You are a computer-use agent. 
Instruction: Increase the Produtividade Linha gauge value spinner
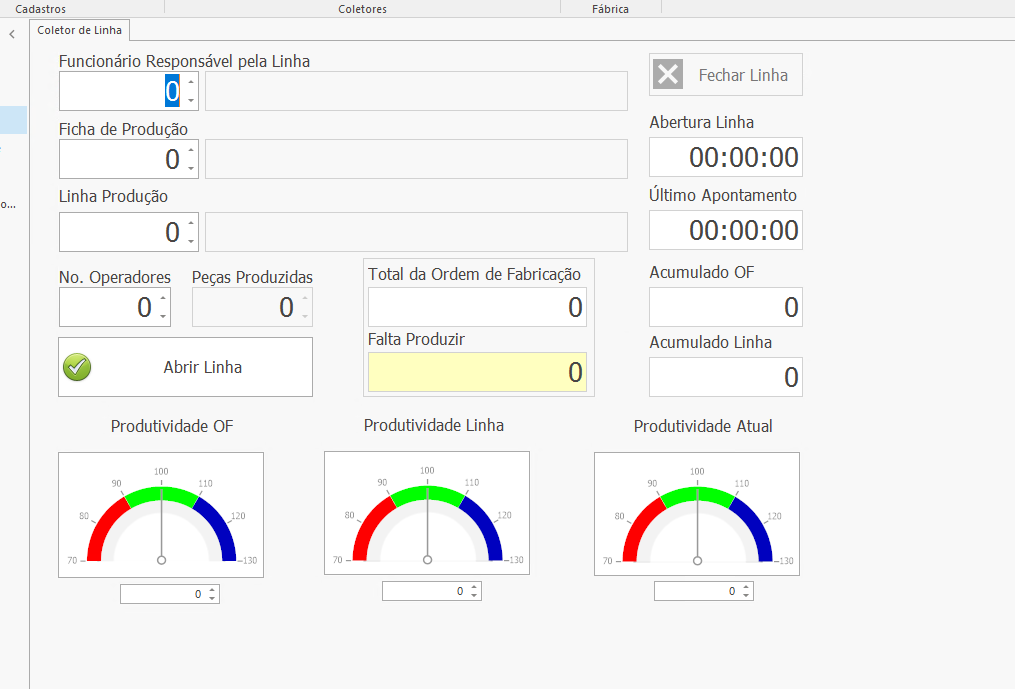click(x=474, y=587)
